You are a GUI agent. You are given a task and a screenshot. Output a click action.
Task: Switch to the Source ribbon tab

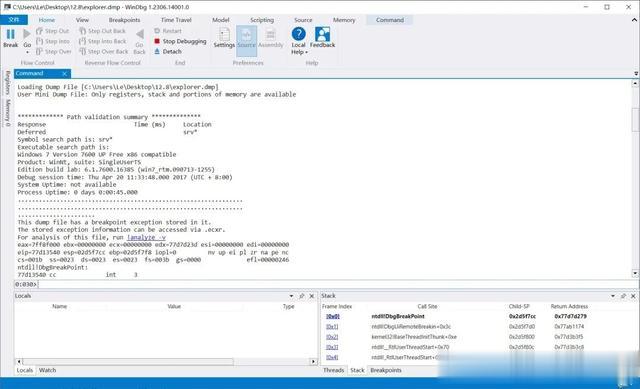[x=303, y=20]
